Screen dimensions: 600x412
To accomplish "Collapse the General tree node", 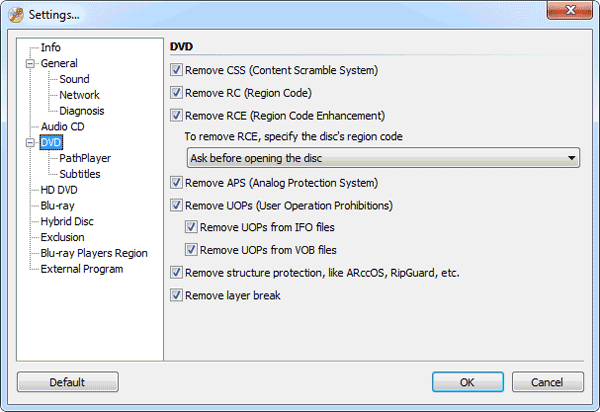I will pyautogui.click(x=30, y=63).
